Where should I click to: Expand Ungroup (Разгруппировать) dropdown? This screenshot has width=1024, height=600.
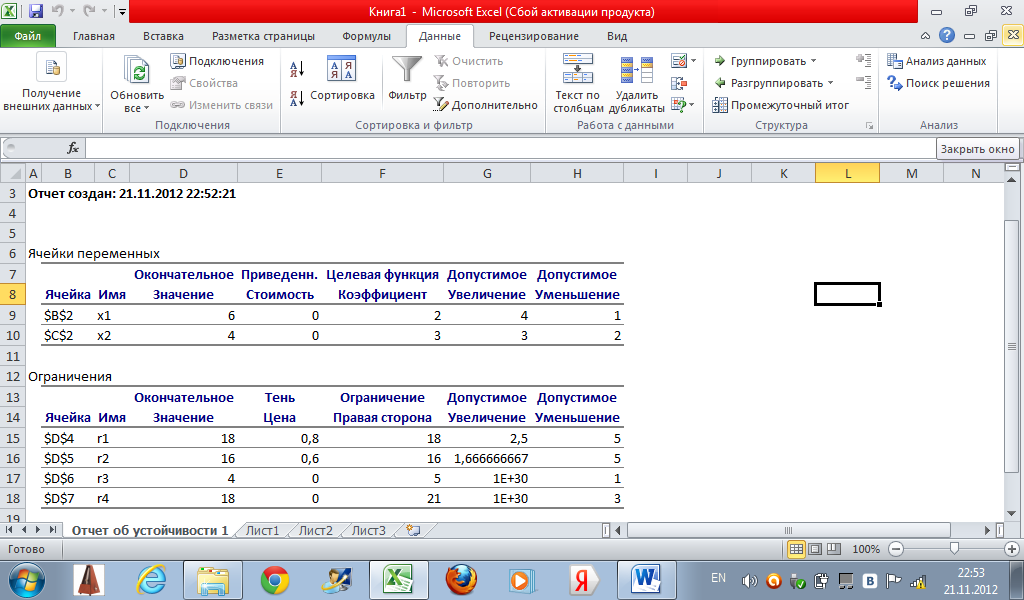click(830, 83)
